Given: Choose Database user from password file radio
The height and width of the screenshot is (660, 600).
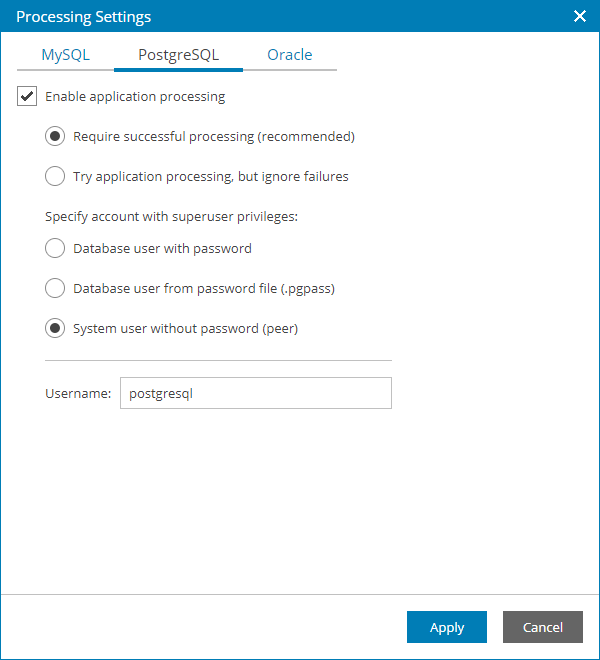Looking at the screenshot, I should click(55, 289).
